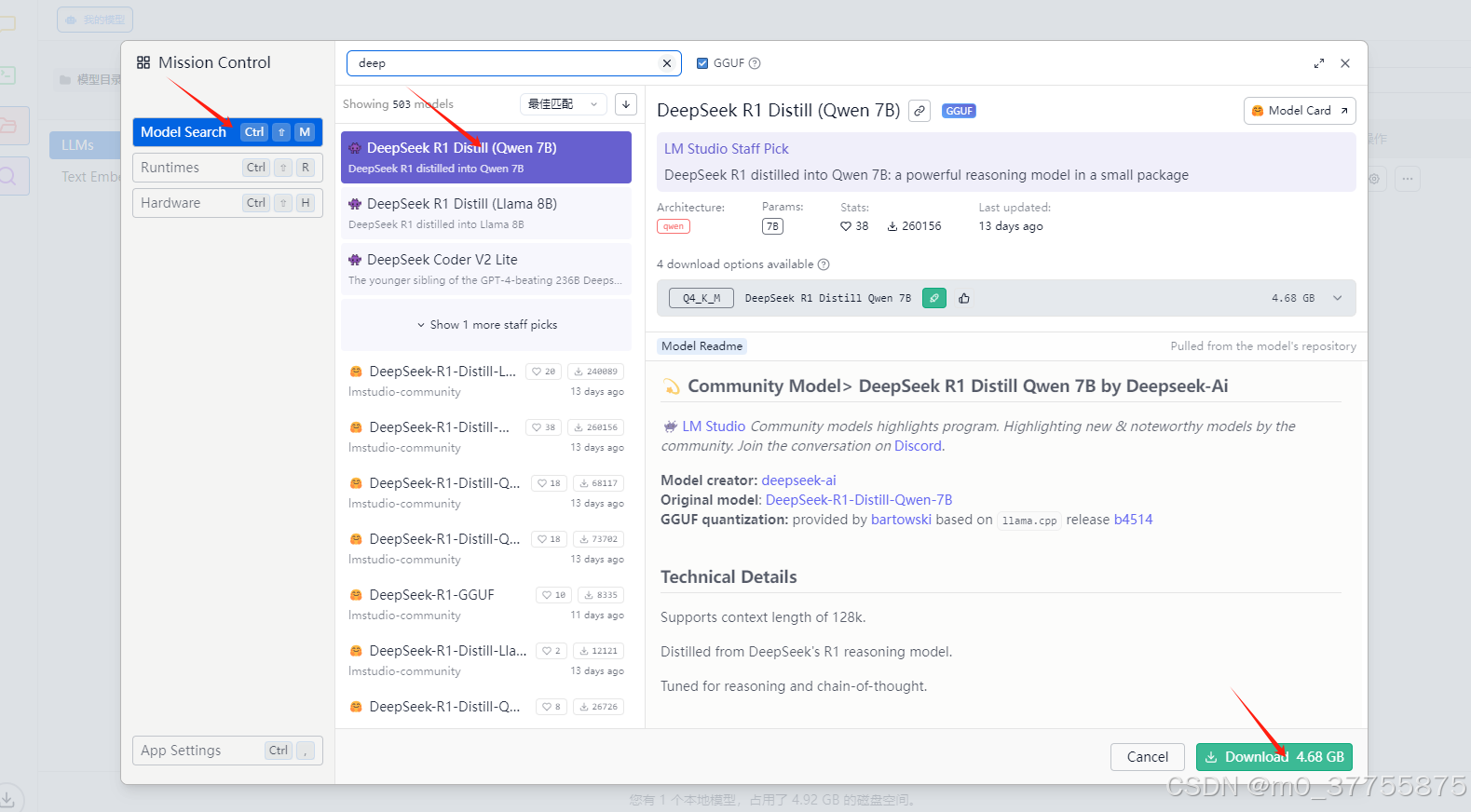Image resolution: width=1471 pixels, height=812 pixels.
Task: Open the bartowski link
Action: click(x=901, y=520)
